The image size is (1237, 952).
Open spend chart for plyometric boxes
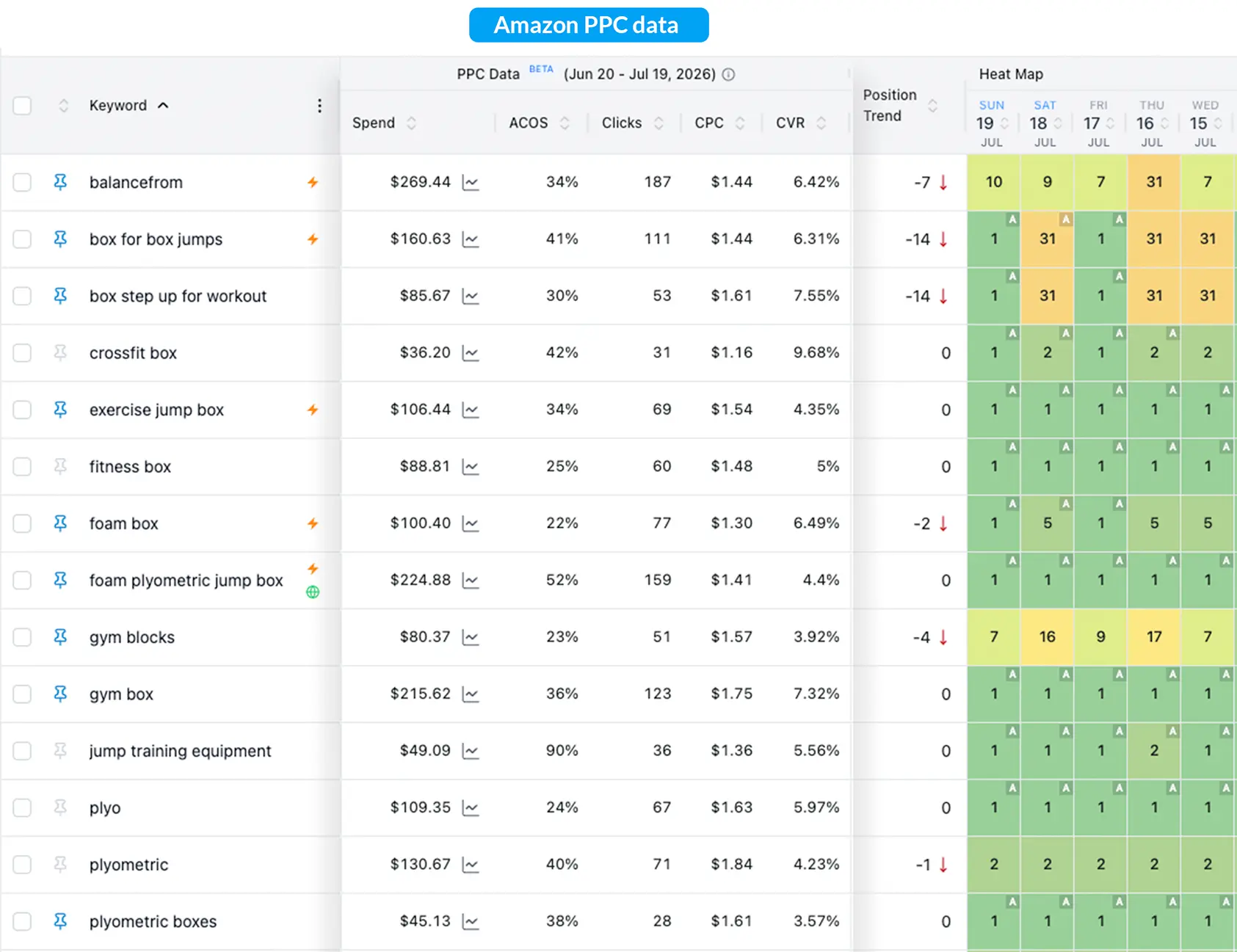(x=471, y=921)
